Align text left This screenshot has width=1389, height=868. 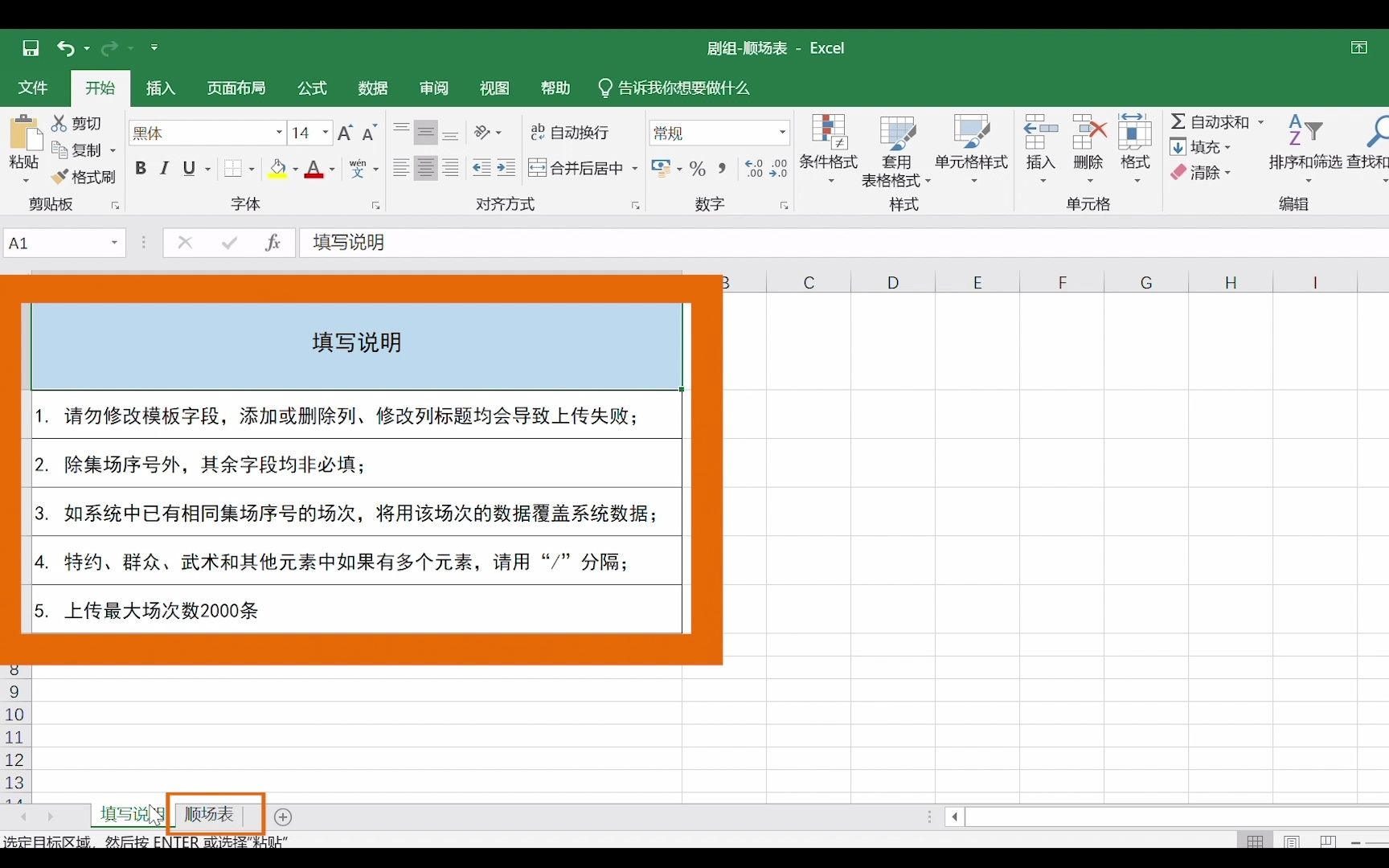(401, 168)
